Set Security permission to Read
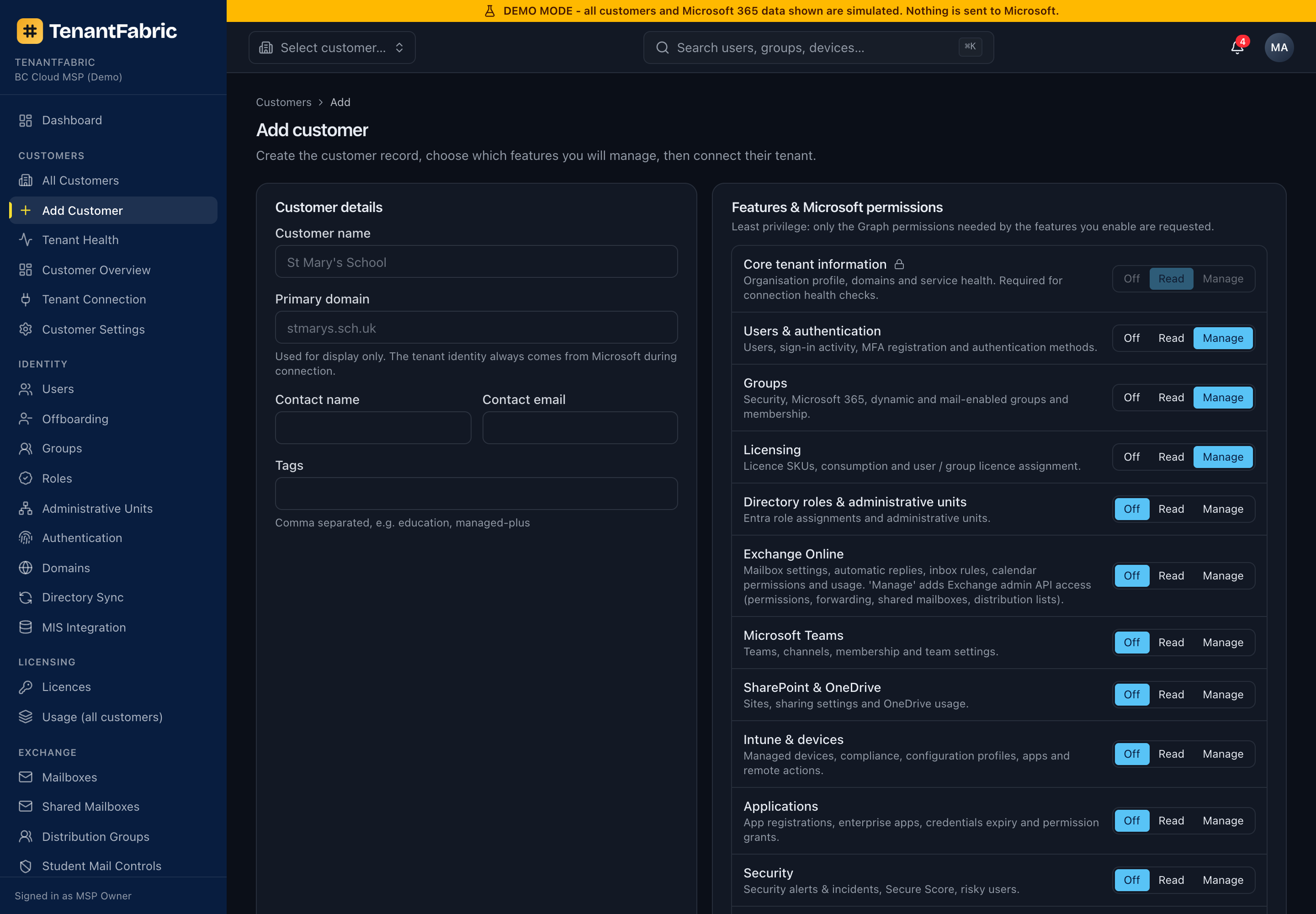The image size is (1316, 914). (x=1171, y=880)
